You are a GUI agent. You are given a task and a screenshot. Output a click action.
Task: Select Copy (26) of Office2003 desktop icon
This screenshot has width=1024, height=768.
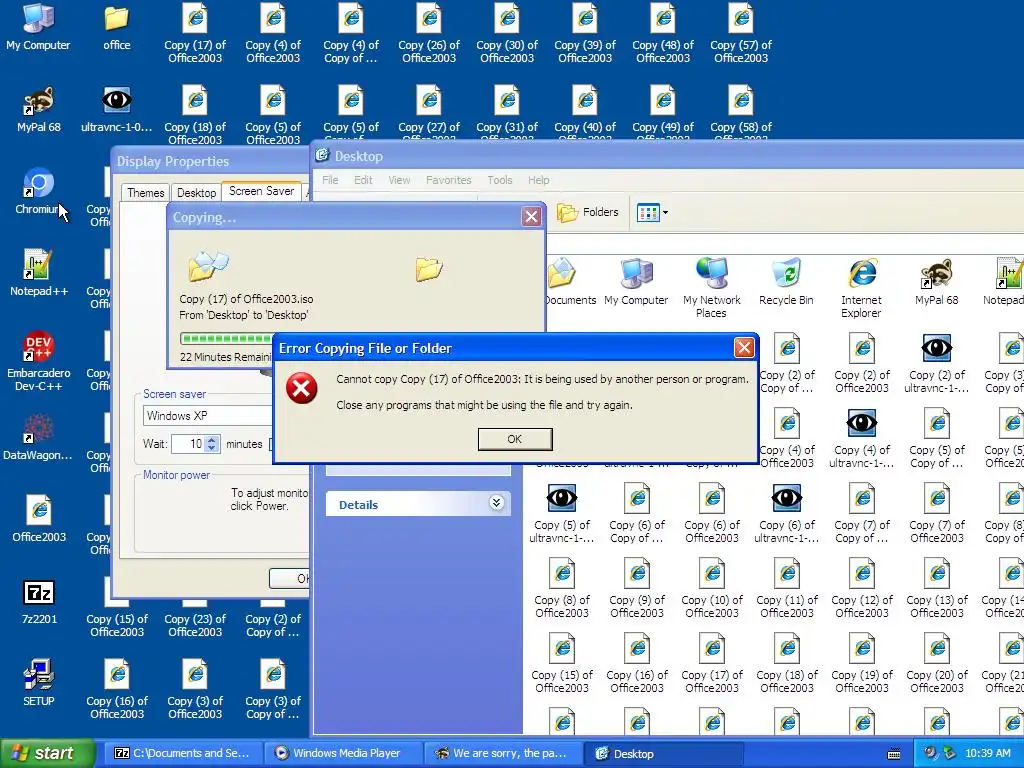429,34
